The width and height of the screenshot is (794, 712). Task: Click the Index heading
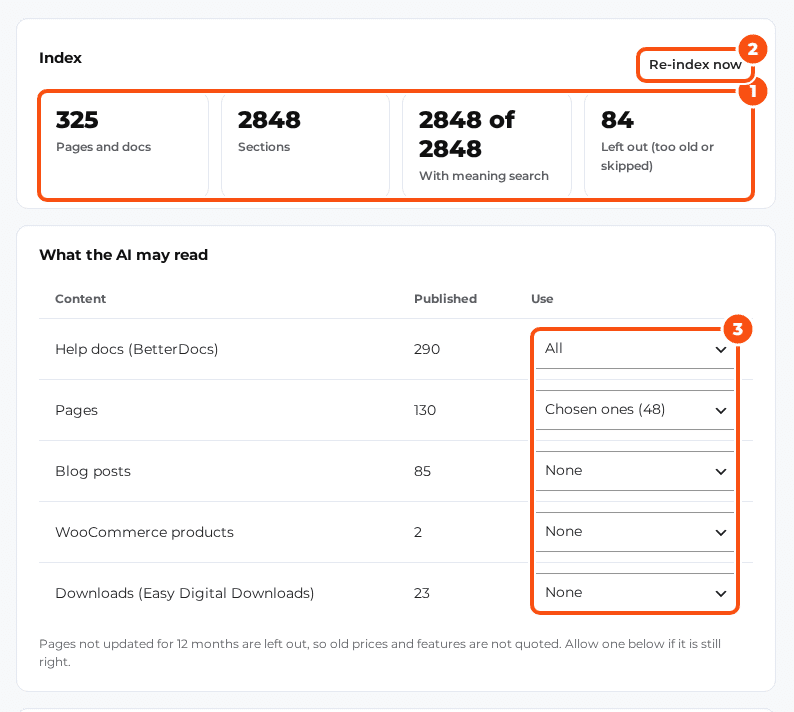click(x=60, y=58)
